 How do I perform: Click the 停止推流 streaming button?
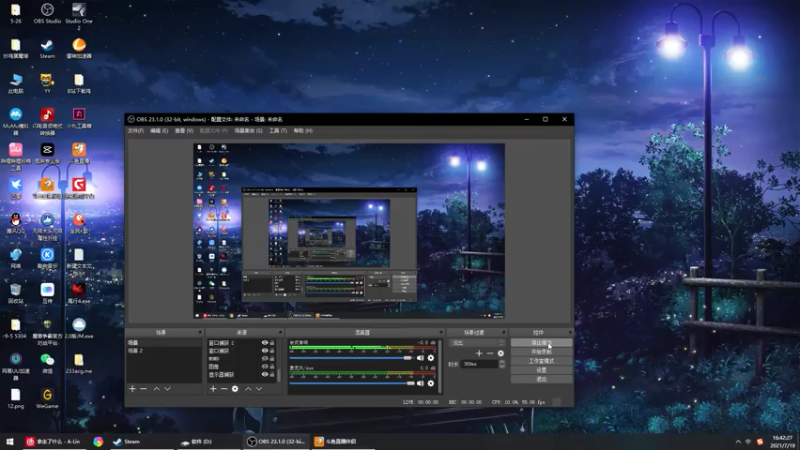click(541, 343)
